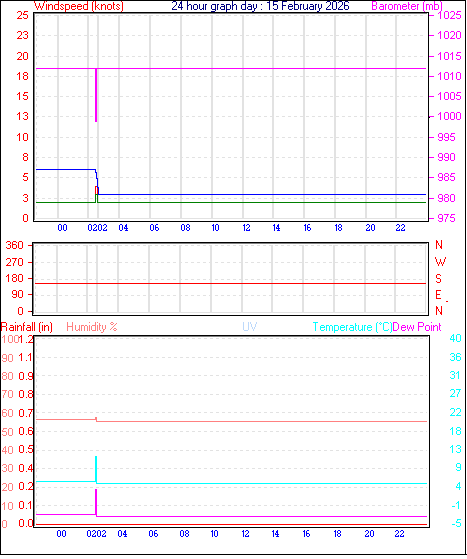Click the 8 knots windspeed axis value

coord(25,157)
